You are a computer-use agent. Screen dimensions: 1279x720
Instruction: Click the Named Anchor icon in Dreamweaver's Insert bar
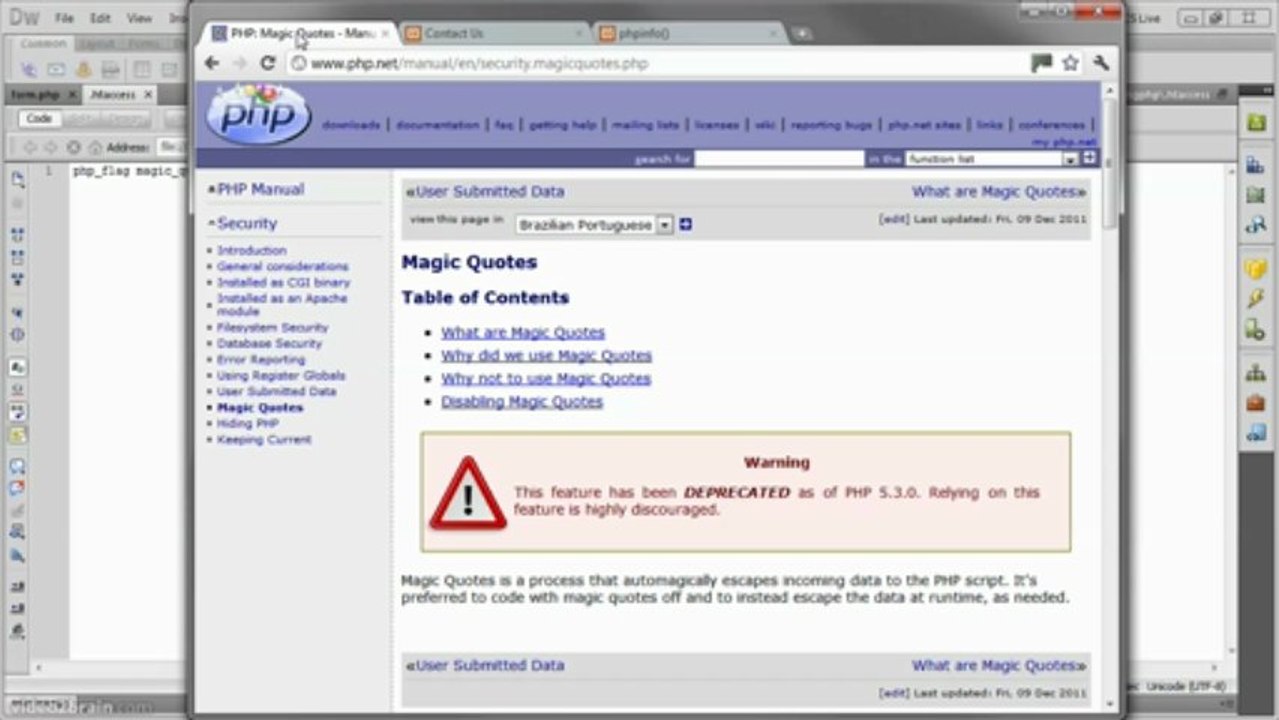(84, 70)
